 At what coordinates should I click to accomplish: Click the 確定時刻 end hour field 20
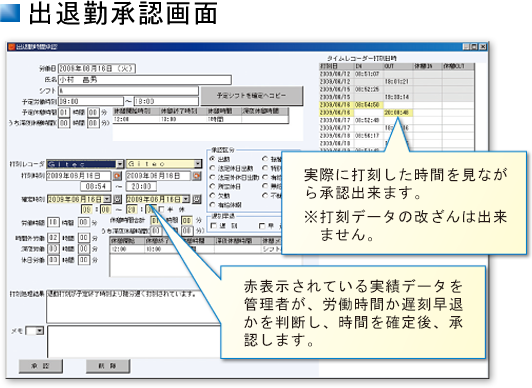[131, 210]
